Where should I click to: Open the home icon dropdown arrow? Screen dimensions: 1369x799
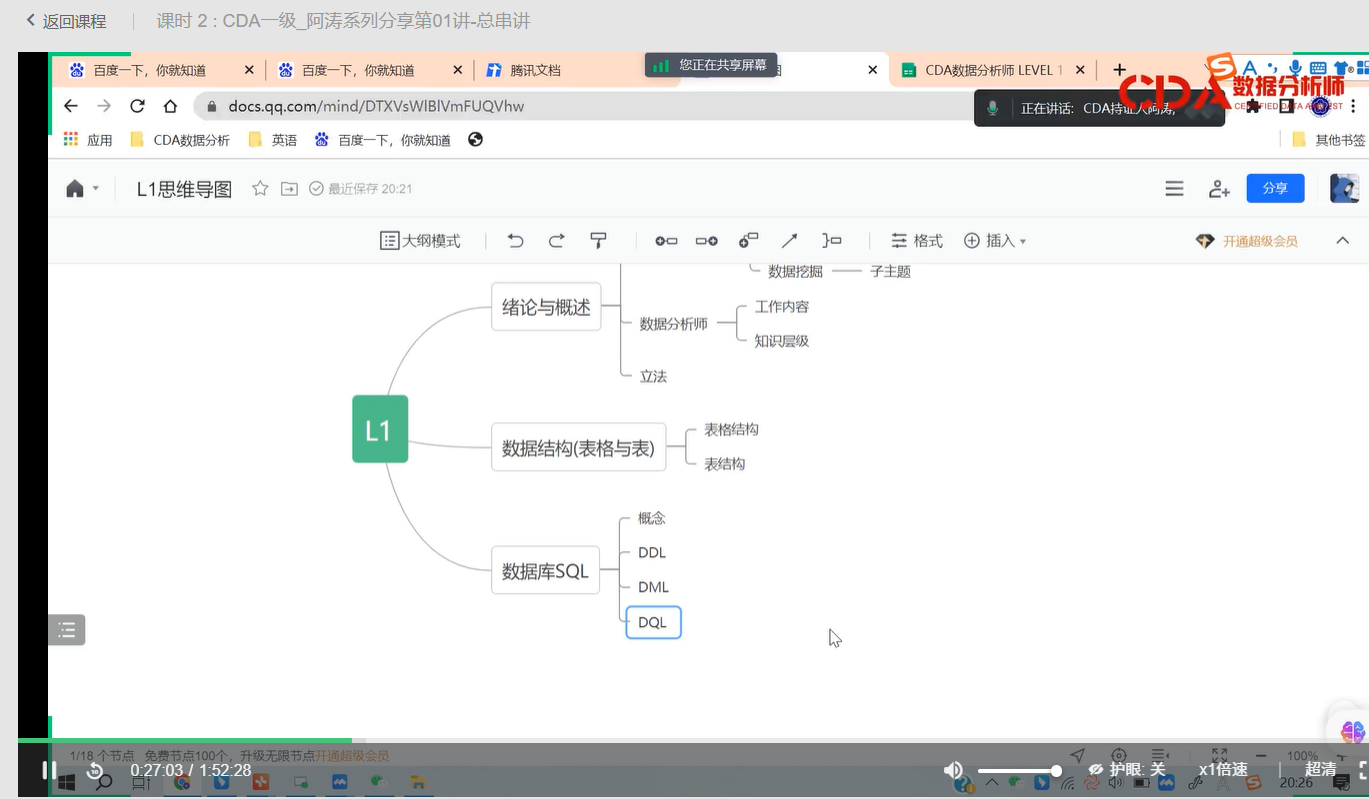96,189
